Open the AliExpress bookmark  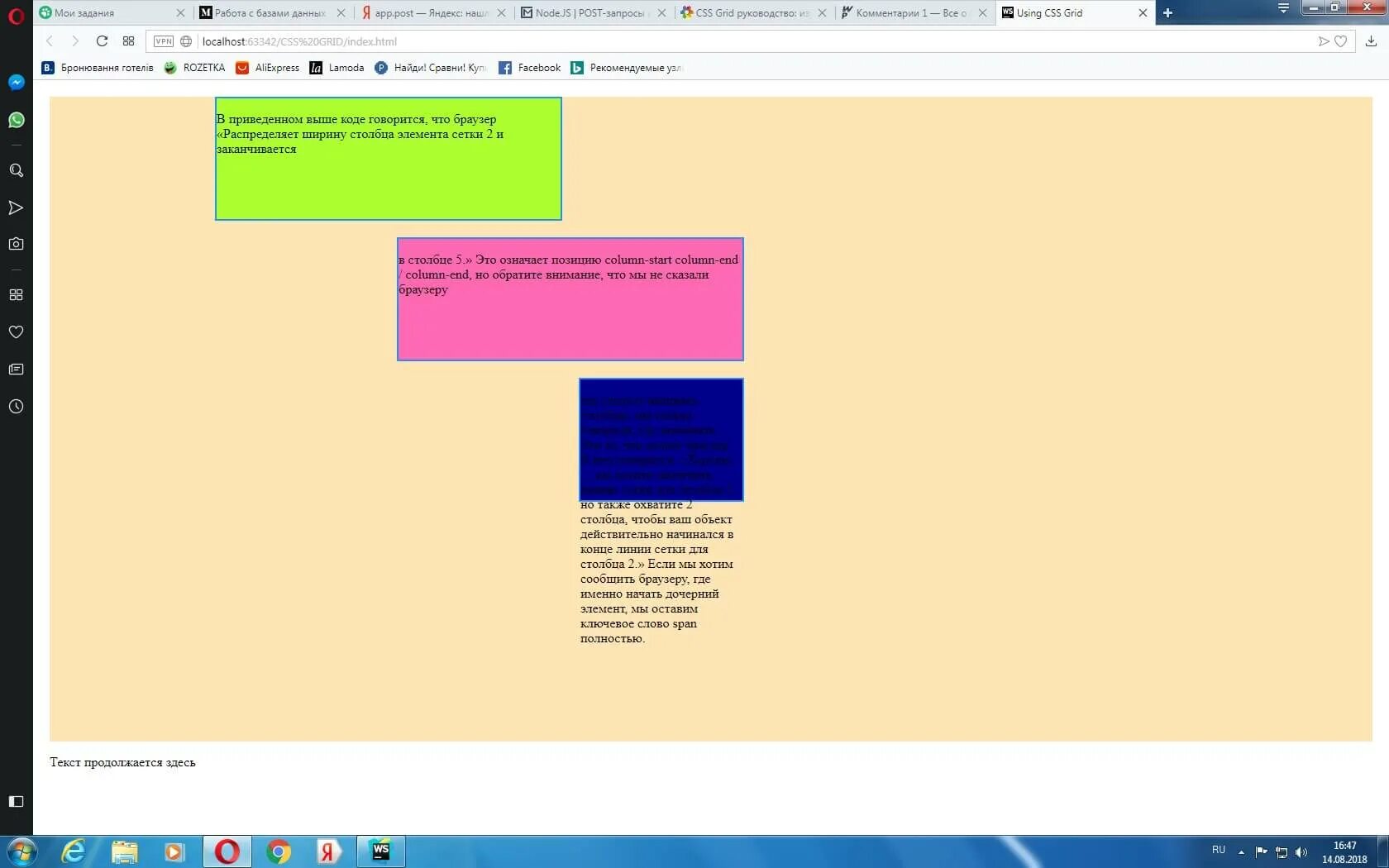click(267, 68)
